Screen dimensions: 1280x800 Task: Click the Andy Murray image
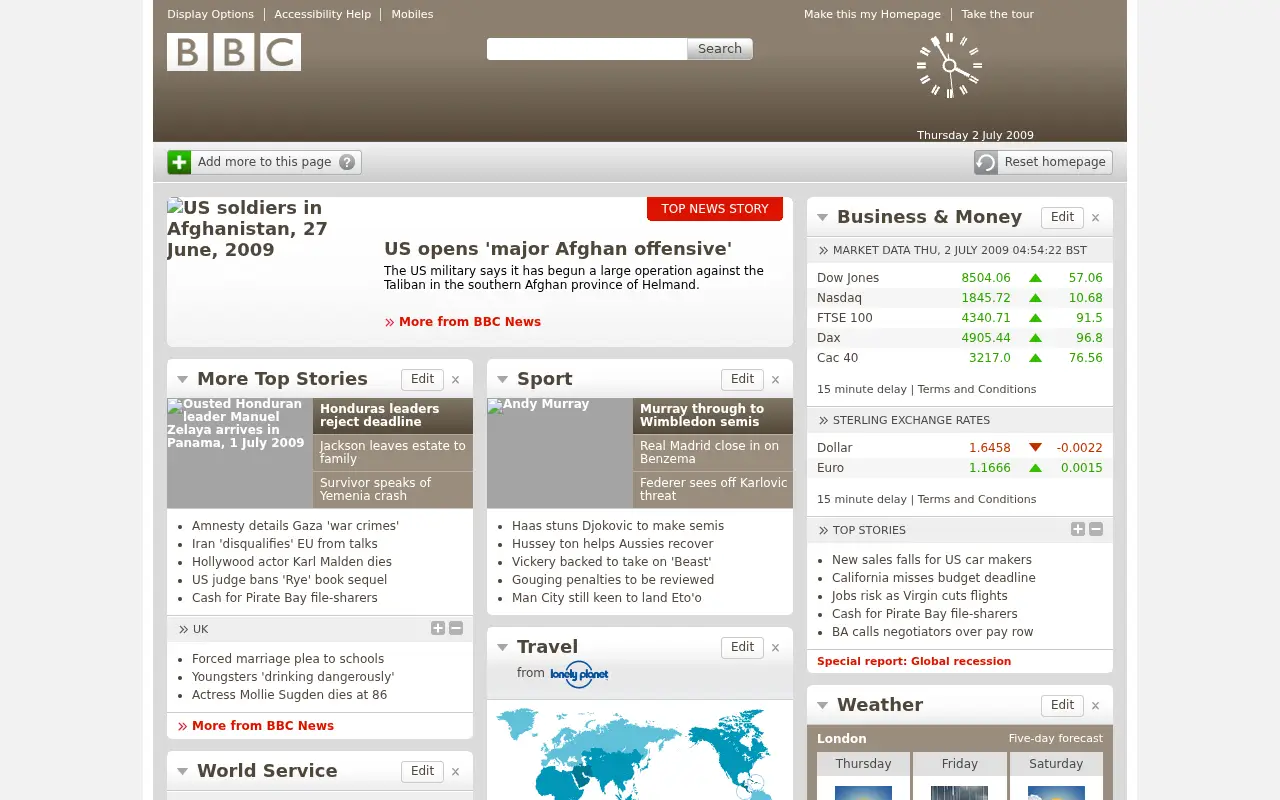click(560, 453)
